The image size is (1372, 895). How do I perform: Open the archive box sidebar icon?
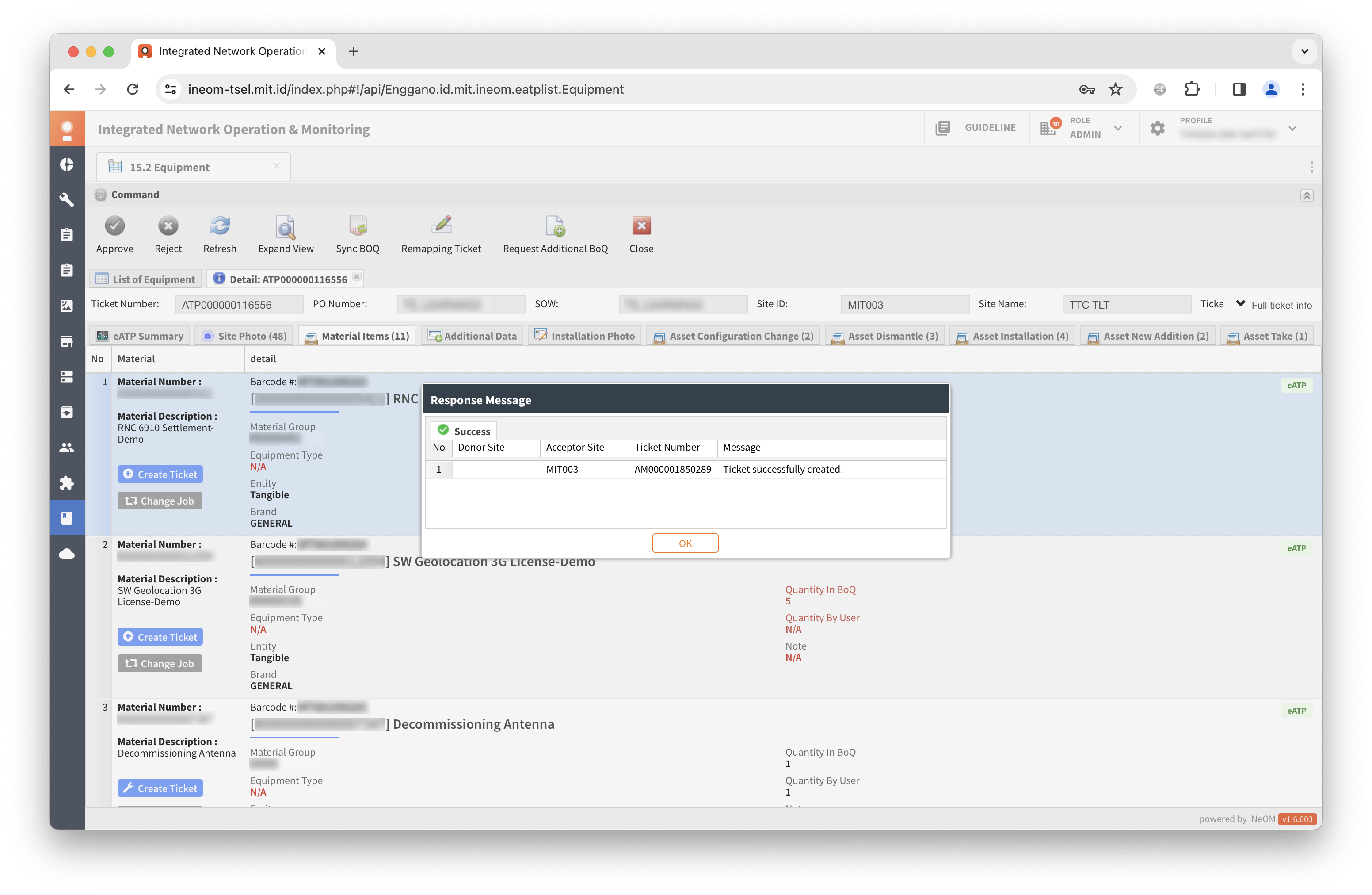point(67,412)
